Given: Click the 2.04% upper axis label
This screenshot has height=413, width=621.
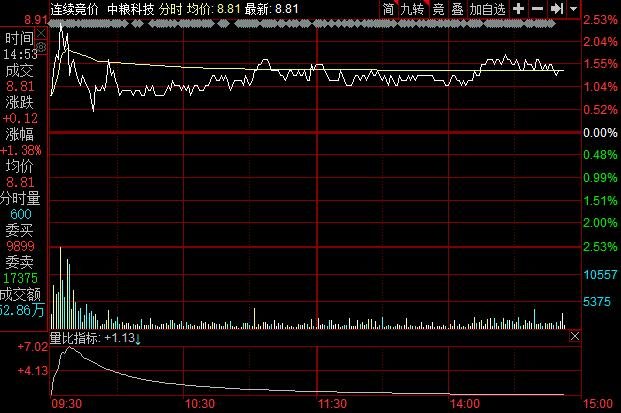Looking at the screenshot, I should click(x=600, y=42).
